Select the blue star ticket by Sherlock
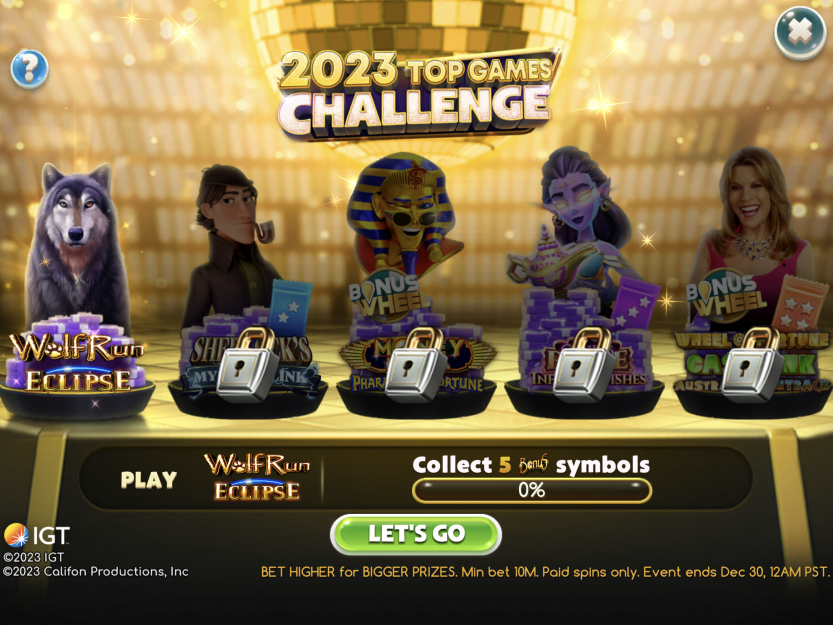This screenshot has height=625, width=833. tap(290, 307)
